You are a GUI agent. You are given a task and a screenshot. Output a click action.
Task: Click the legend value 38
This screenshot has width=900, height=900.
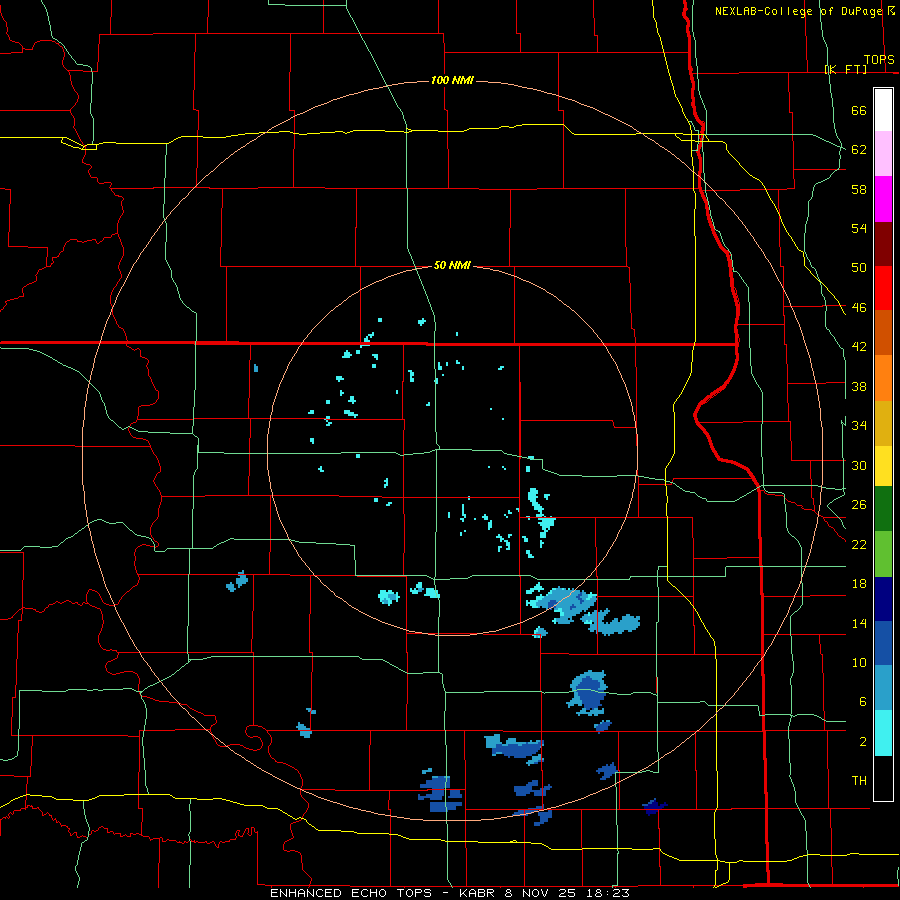click(x=859, y=386)
